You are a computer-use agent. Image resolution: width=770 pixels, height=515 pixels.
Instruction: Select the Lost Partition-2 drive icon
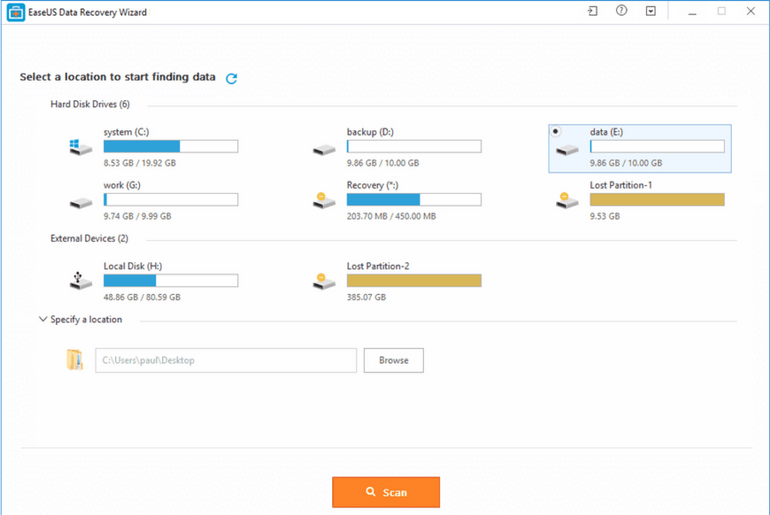[x=324, y=281]
